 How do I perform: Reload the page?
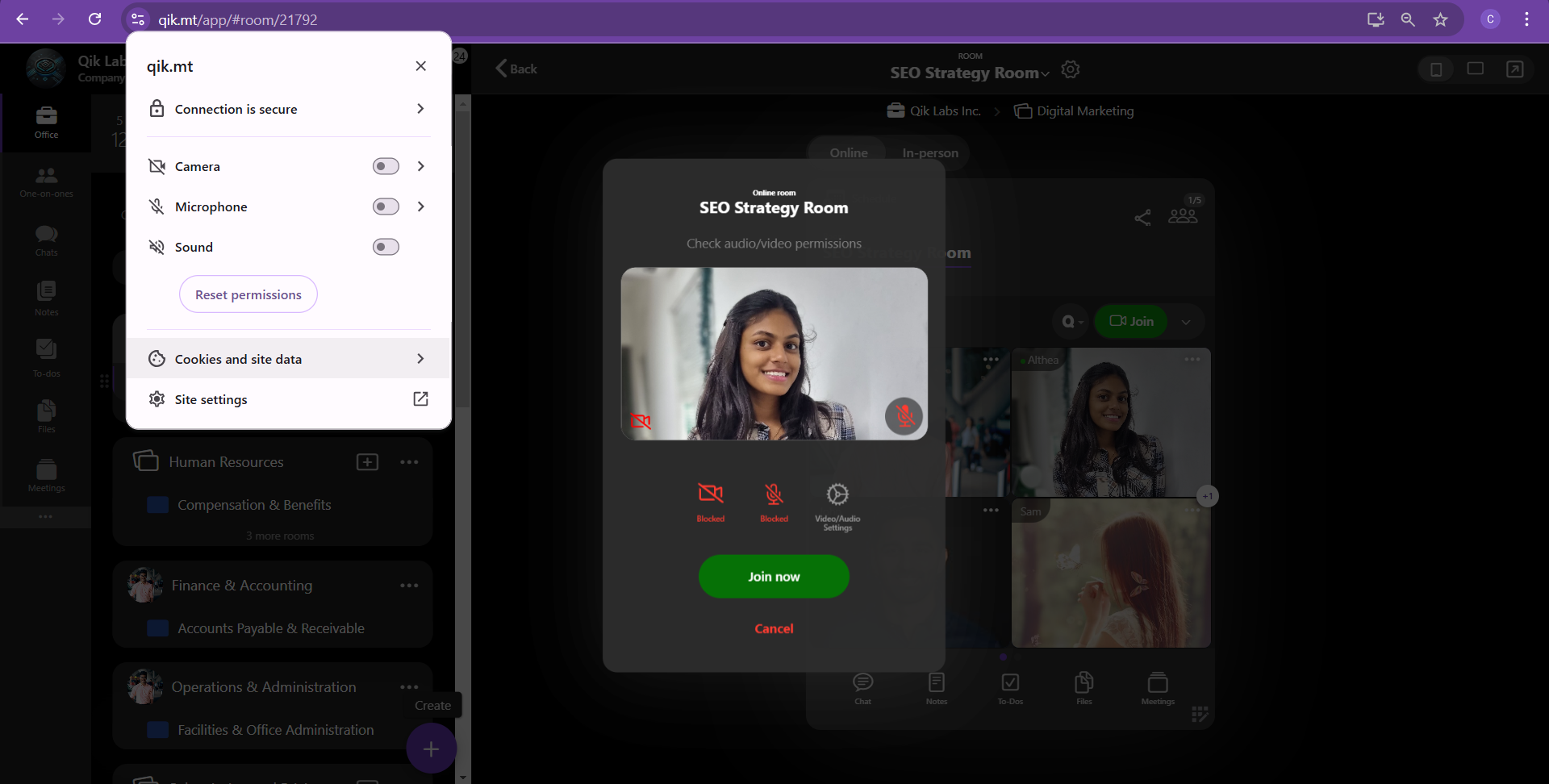pyautogui.click(x=94, y=19)
